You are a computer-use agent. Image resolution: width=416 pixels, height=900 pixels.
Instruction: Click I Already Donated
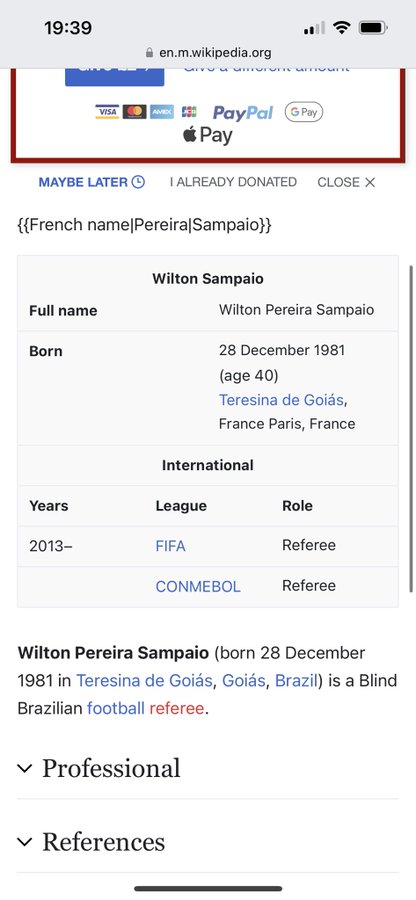pos(233,182)
